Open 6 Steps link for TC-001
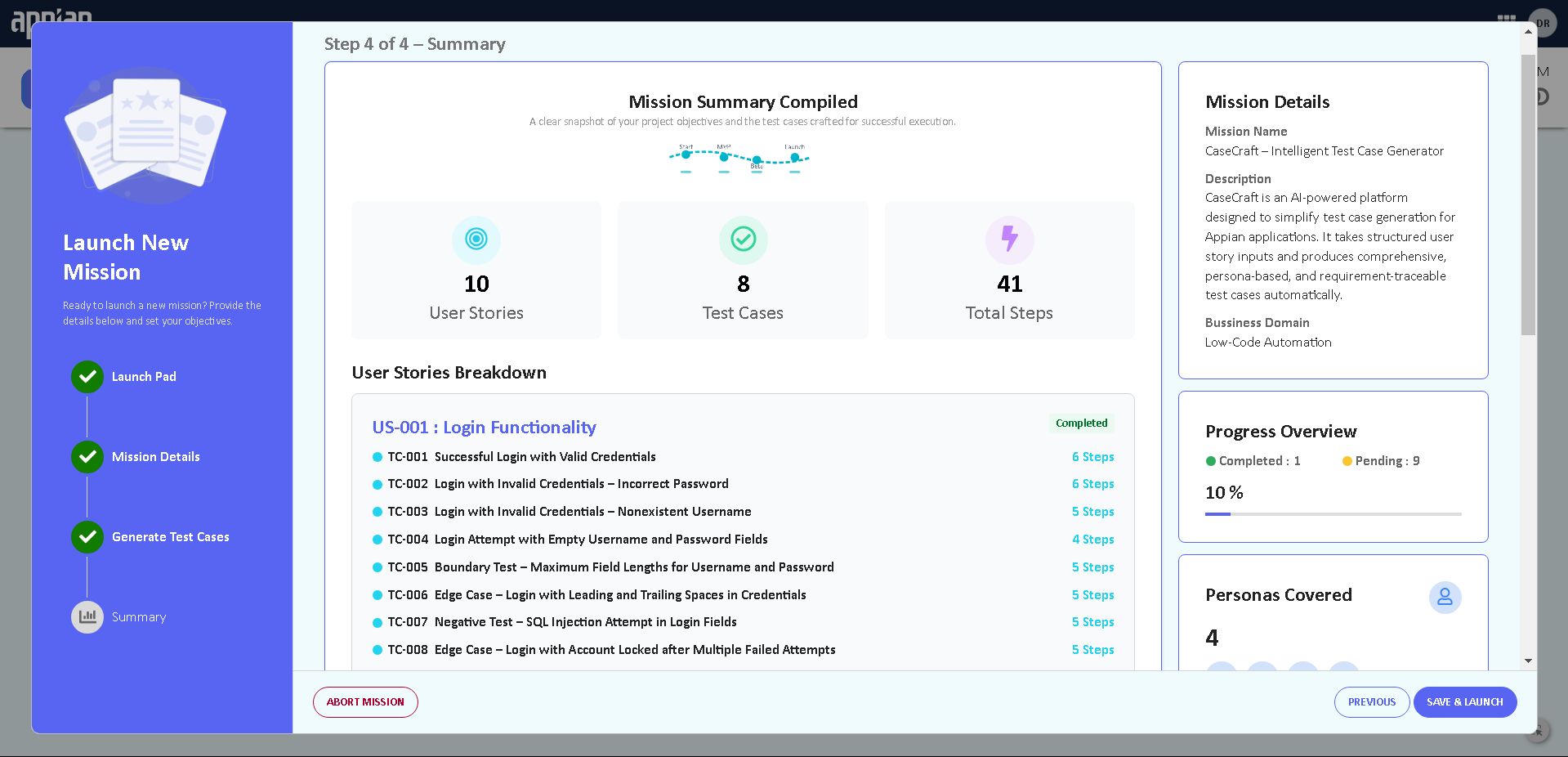 click(1092, 457)
